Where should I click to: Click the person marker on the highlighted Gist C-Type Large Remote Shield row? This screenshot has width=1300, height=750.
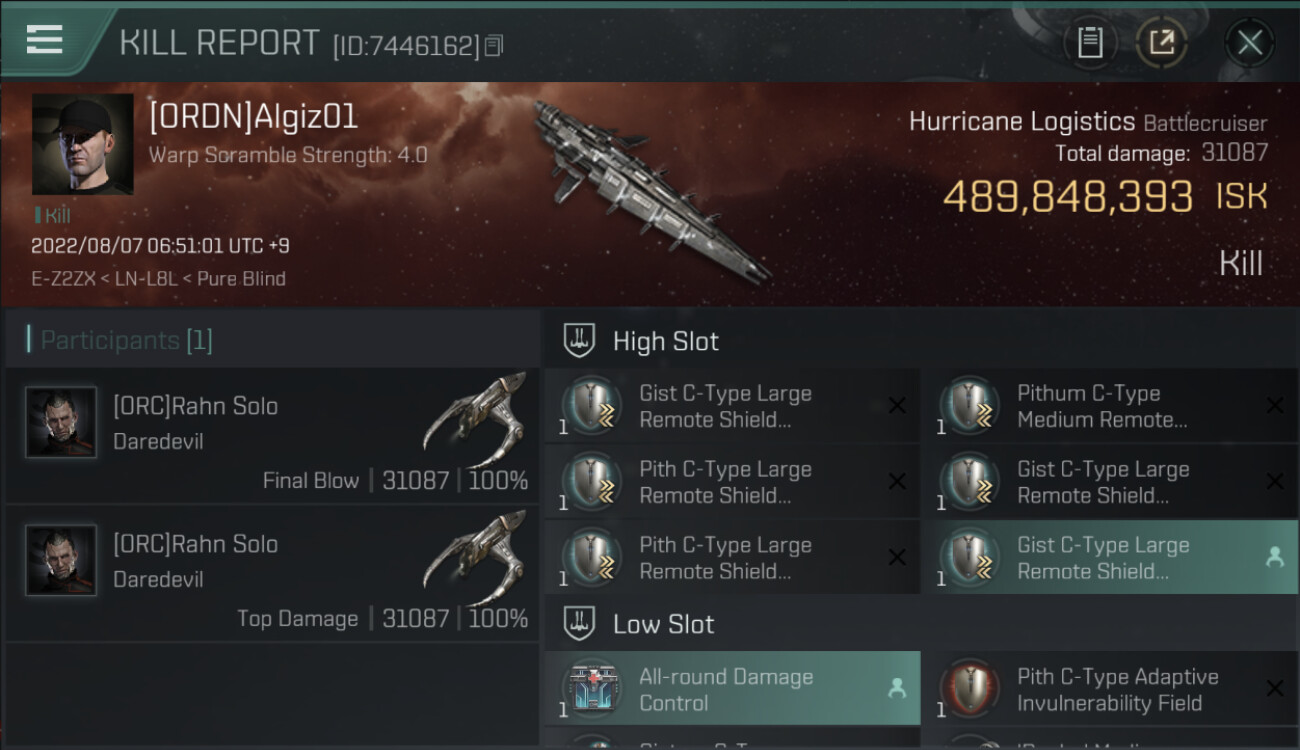(x=1275, y=557)
